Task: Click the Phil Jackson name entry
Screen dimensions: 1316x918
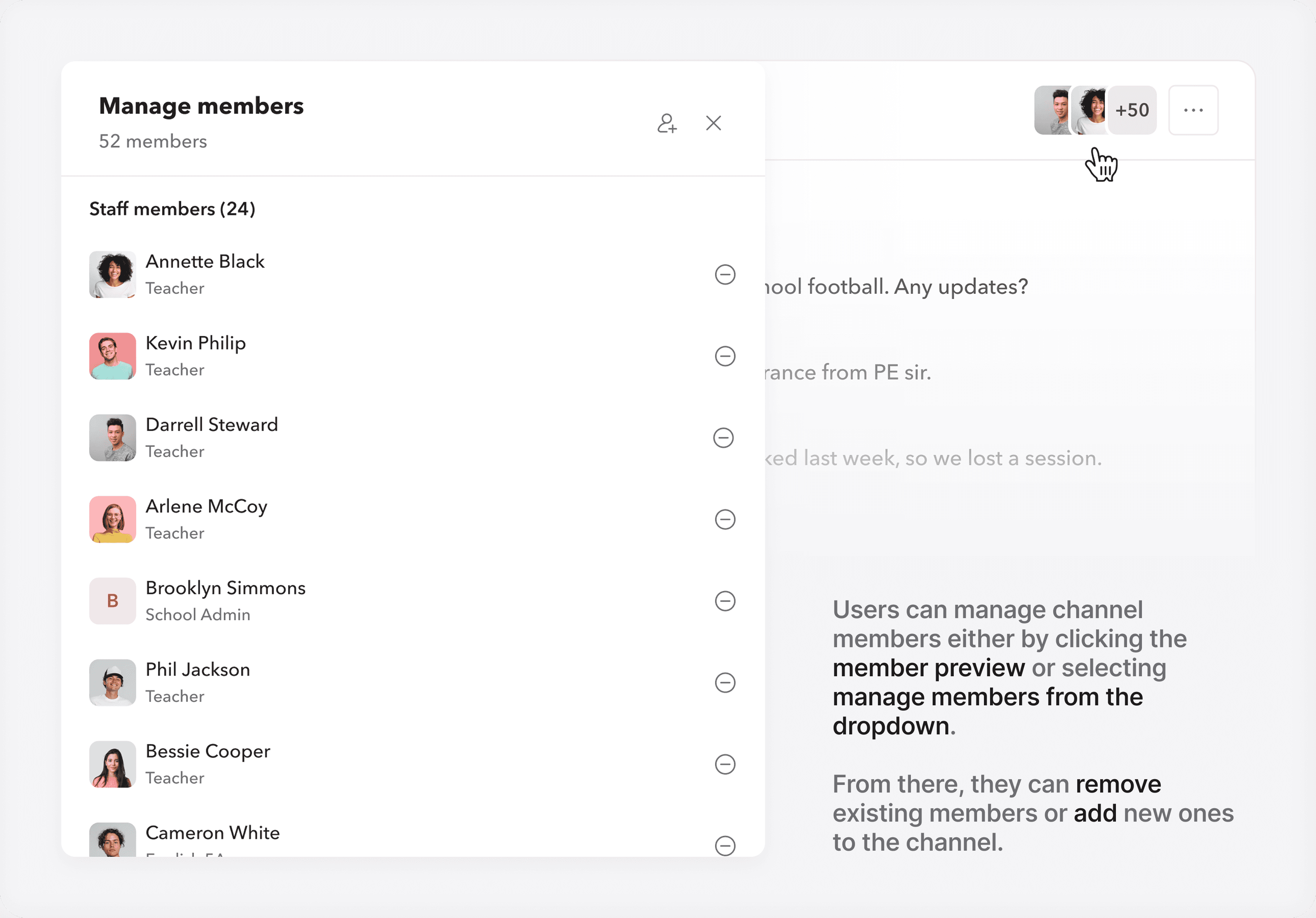Action: (198, 670)
